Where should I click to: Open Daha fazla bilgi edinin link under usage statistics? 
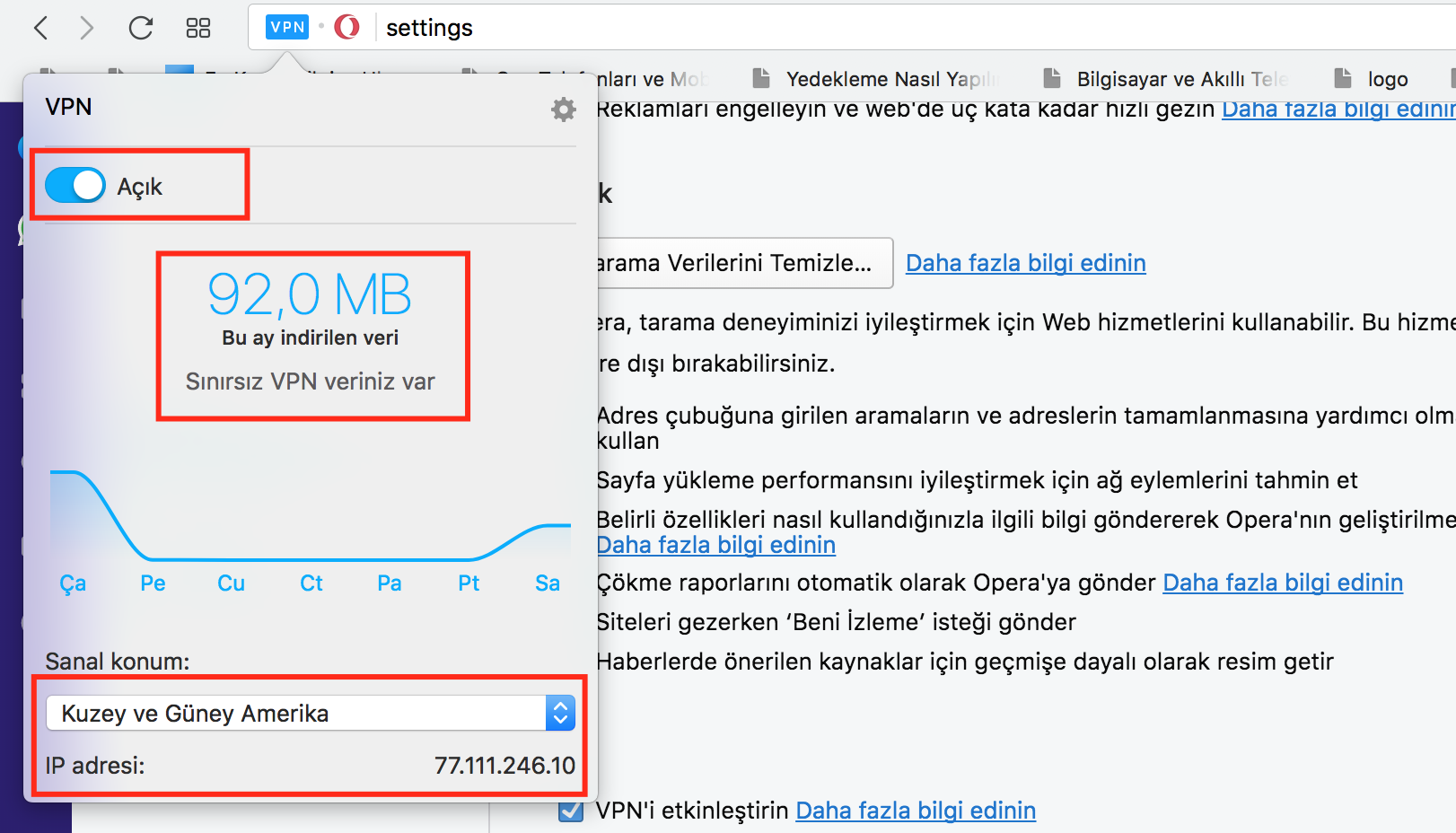pyautogui.click(x=716, y=545)
